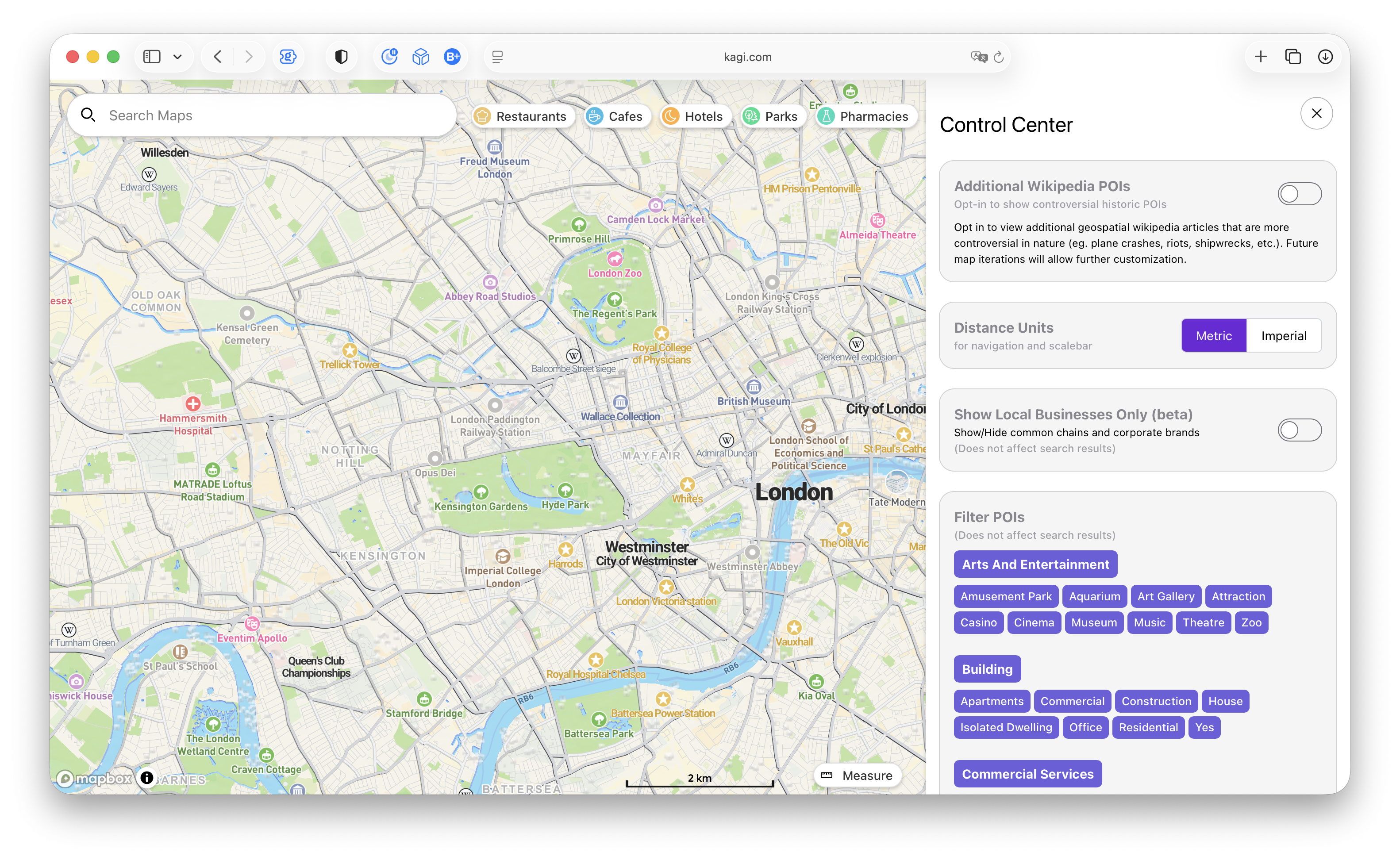Select the Harrods star marker
The image size is (1400, 860).
(565, 549)
